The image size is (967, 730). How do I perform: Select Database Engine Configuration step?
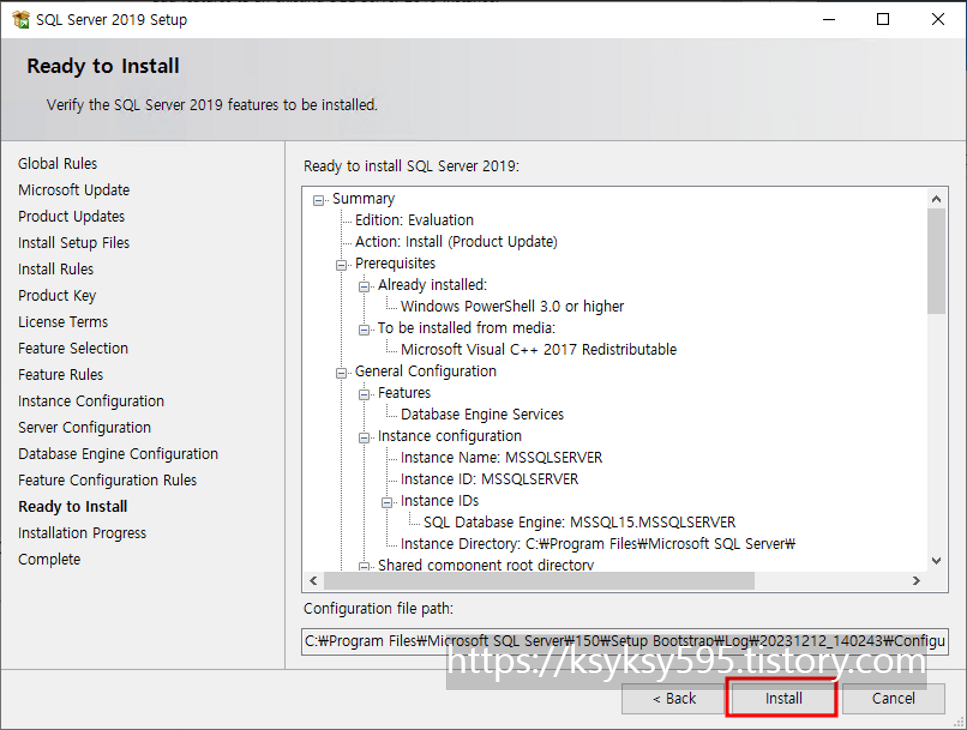[118, 454]
